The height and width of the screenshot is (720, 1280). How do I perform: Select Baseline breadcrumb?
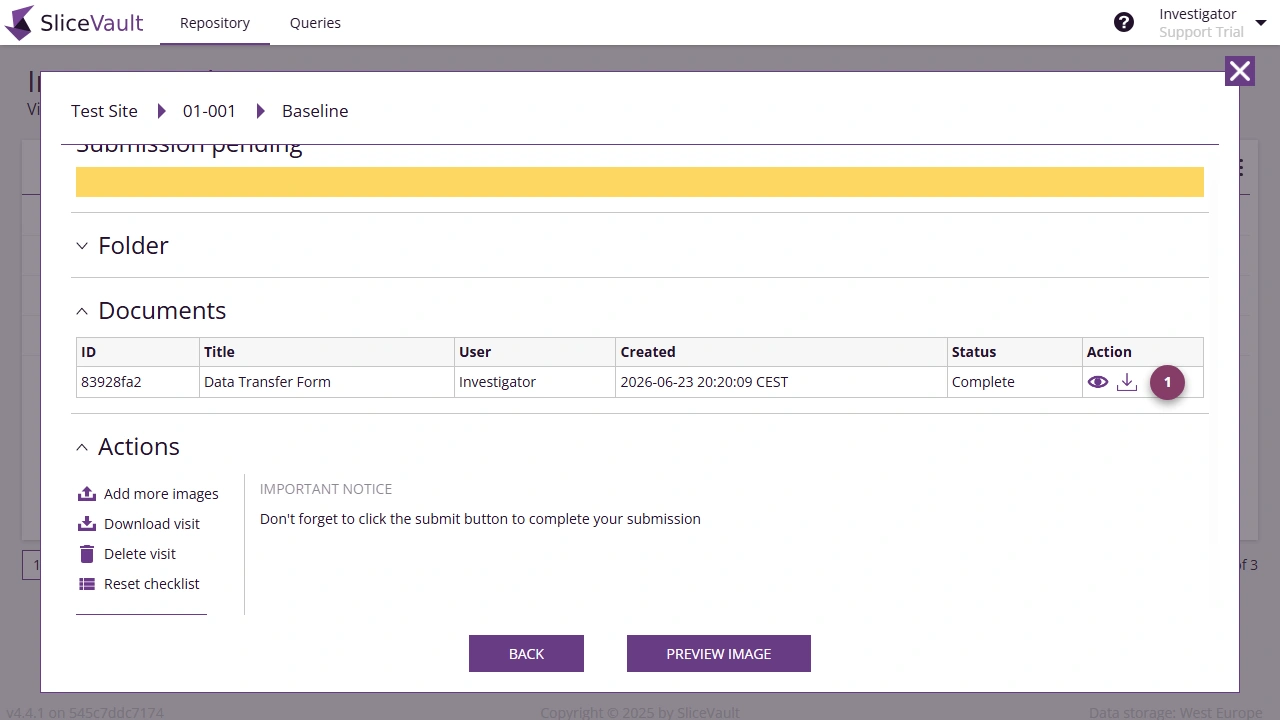pyautogui.click(x=315, y=111)
